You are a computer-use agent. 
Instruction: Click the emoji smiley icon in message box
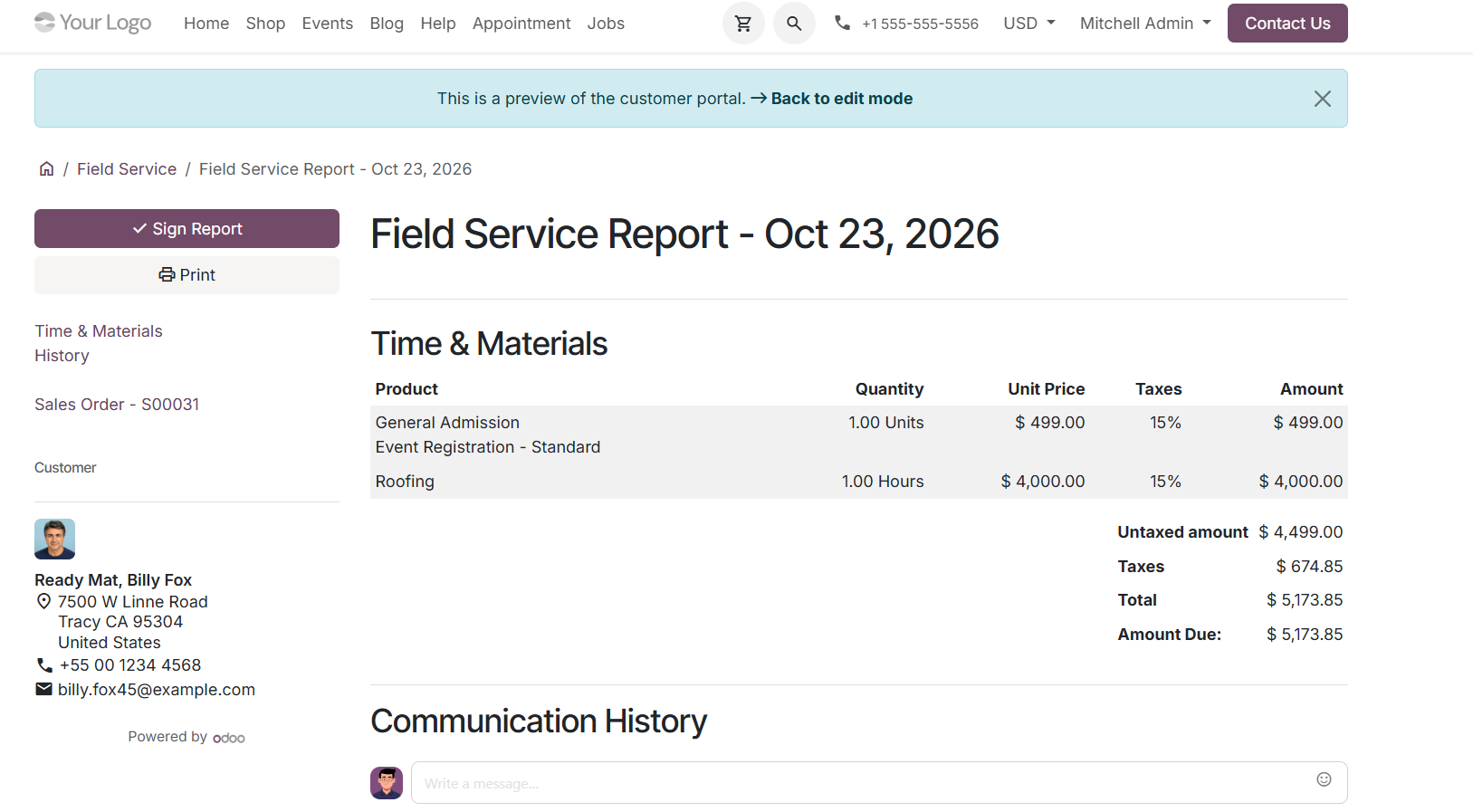coord(1324,779)
